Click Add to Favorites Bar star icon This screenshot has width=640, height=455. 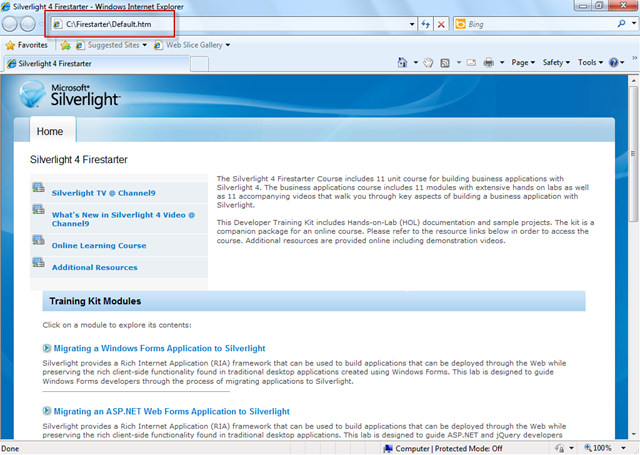tap(65, 45)
